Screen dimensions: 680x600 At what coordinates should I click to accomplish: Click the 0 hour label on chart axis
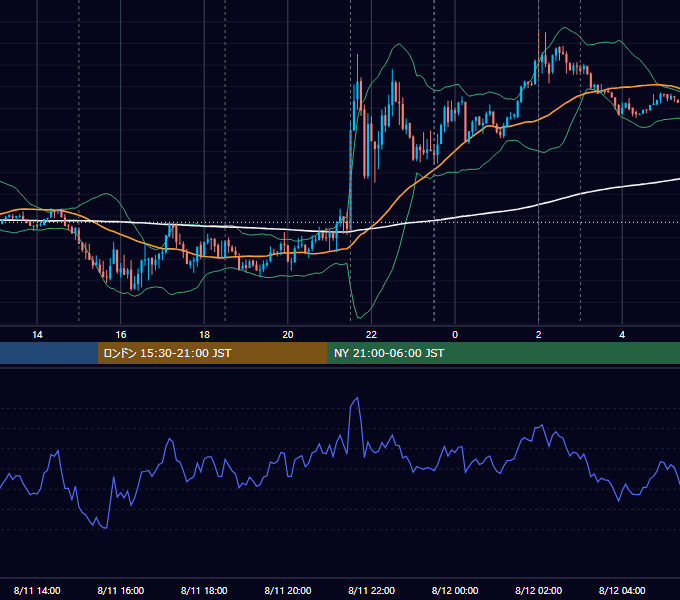click(x=455, y=335)
